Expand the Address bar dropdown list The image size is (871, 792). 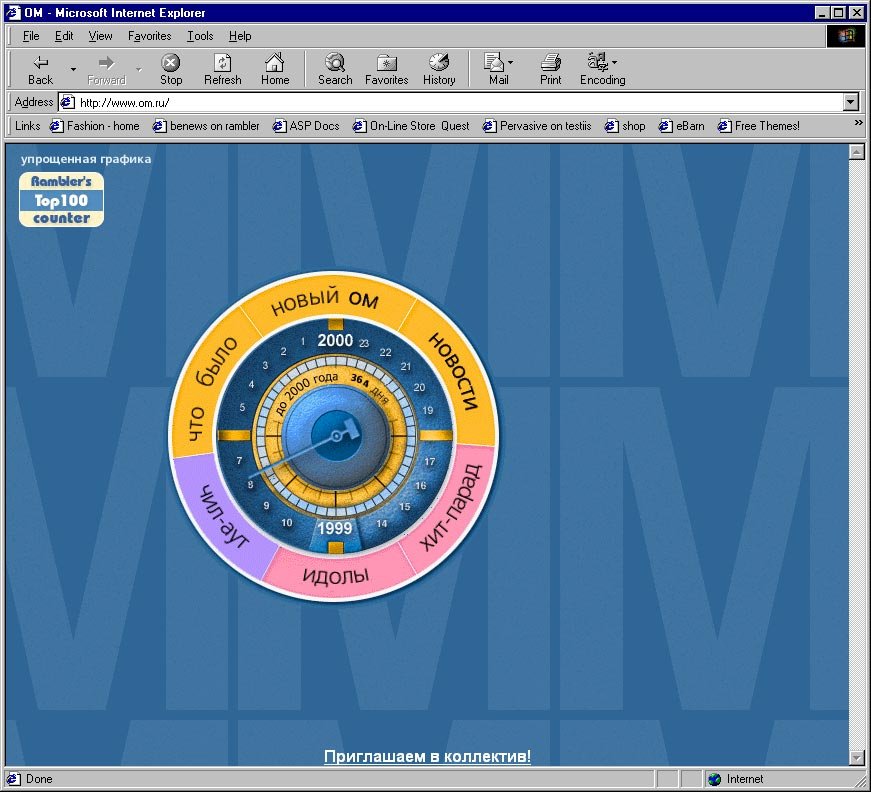[x=850, y=102]
